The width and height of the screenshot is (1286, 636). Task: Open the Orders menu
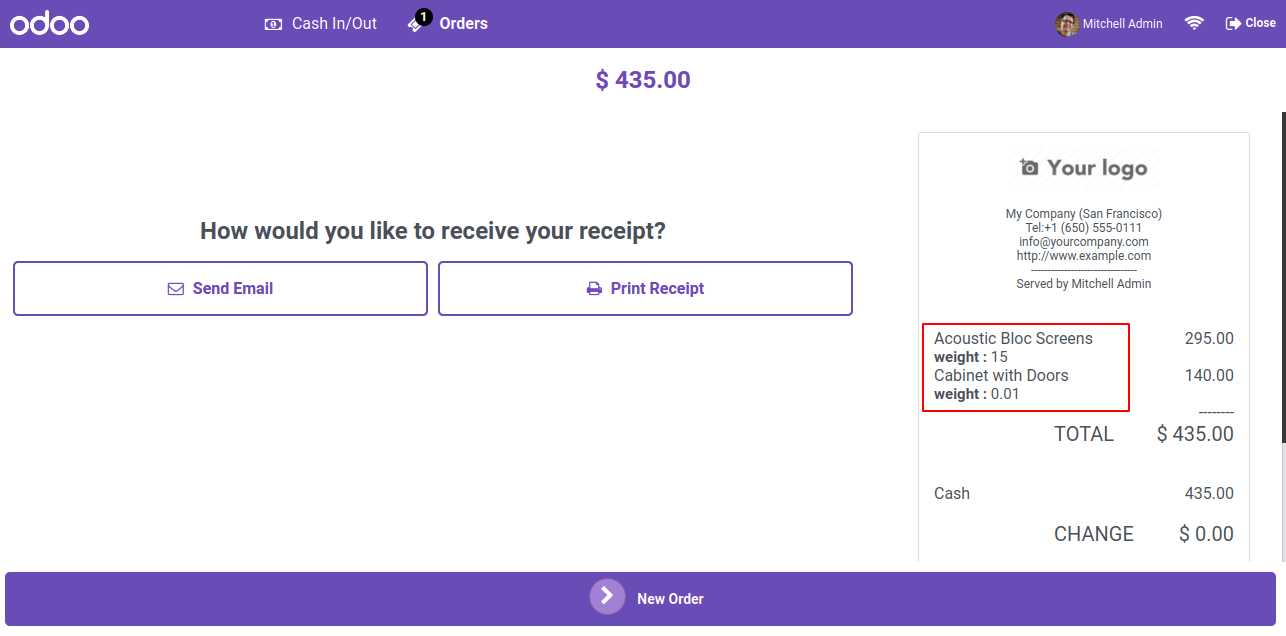pyautogui.click(x=448, y=23)
